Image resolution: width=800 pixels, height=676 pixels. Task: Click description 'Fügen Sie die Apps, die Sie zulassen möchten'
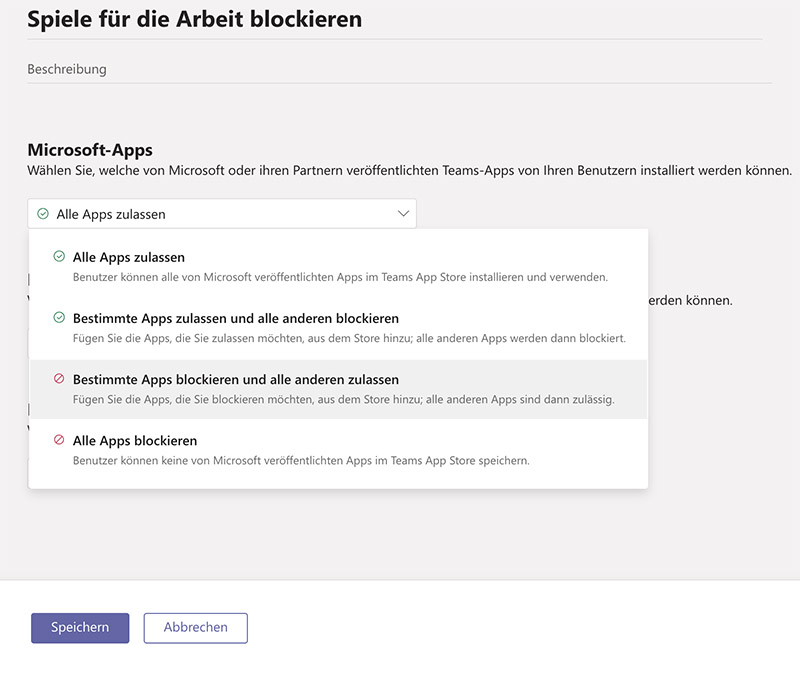point(349,338)
